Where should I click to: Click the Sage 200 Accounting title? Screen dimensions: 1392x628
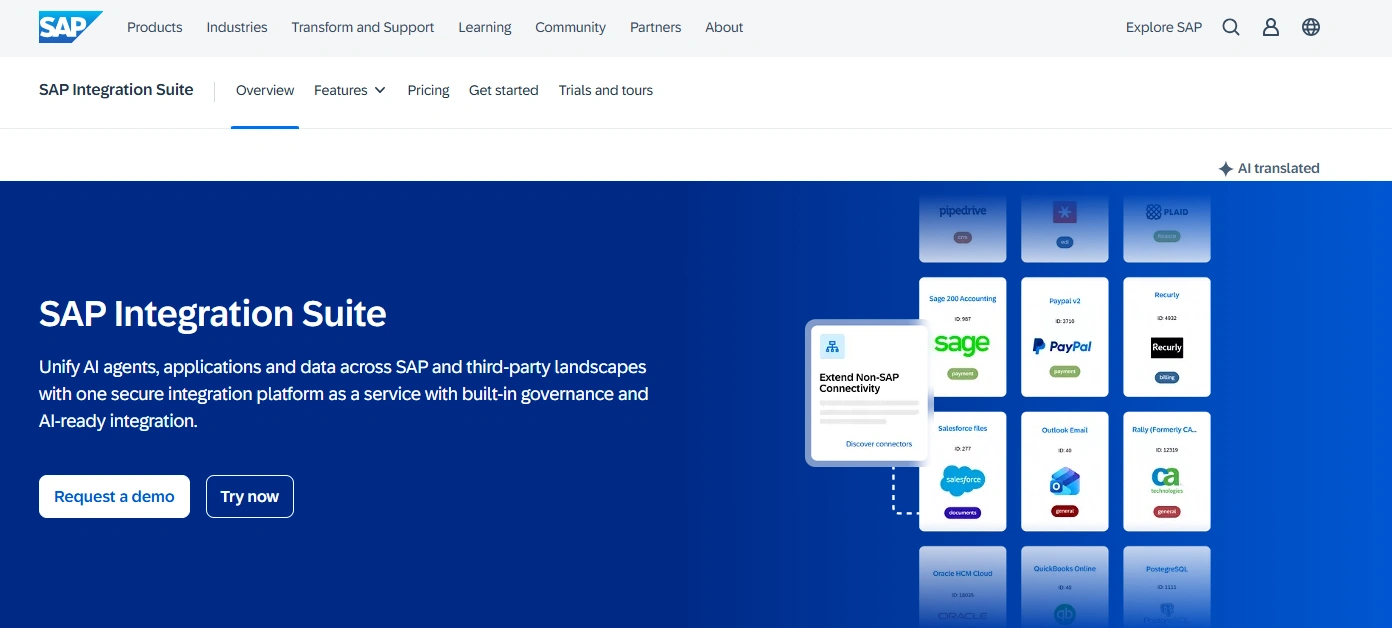tap(963, 299)
